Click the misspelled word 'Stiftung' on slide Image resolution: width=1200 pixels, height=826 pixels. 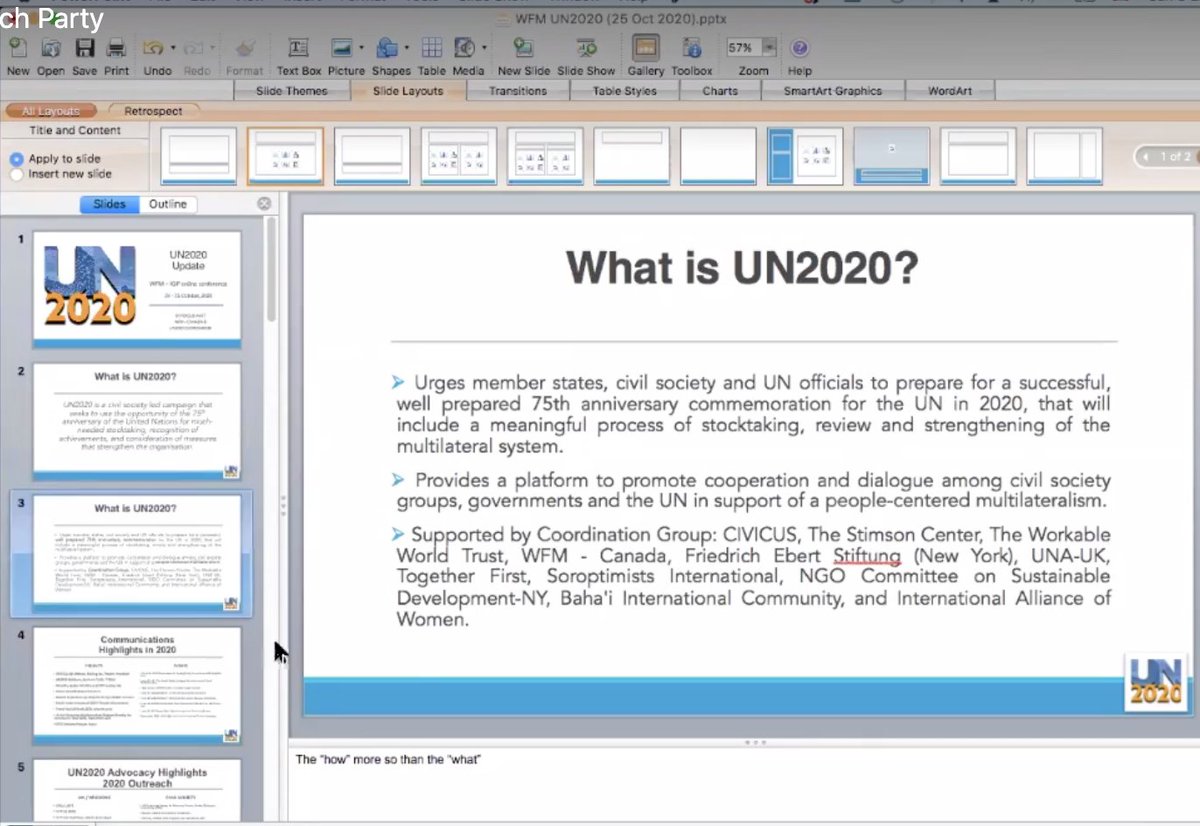(x=867, y=555)
